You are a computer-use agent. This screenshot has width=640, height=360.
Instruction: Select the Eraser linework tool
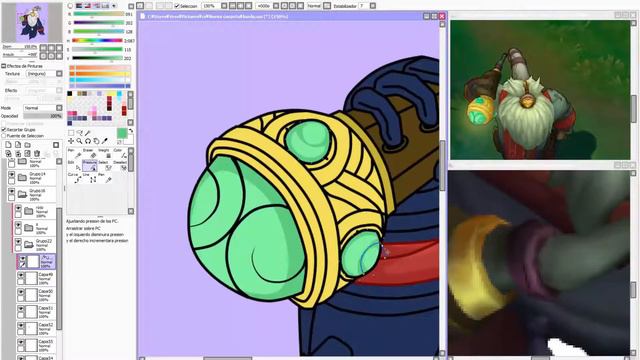[x=89, y=153]
